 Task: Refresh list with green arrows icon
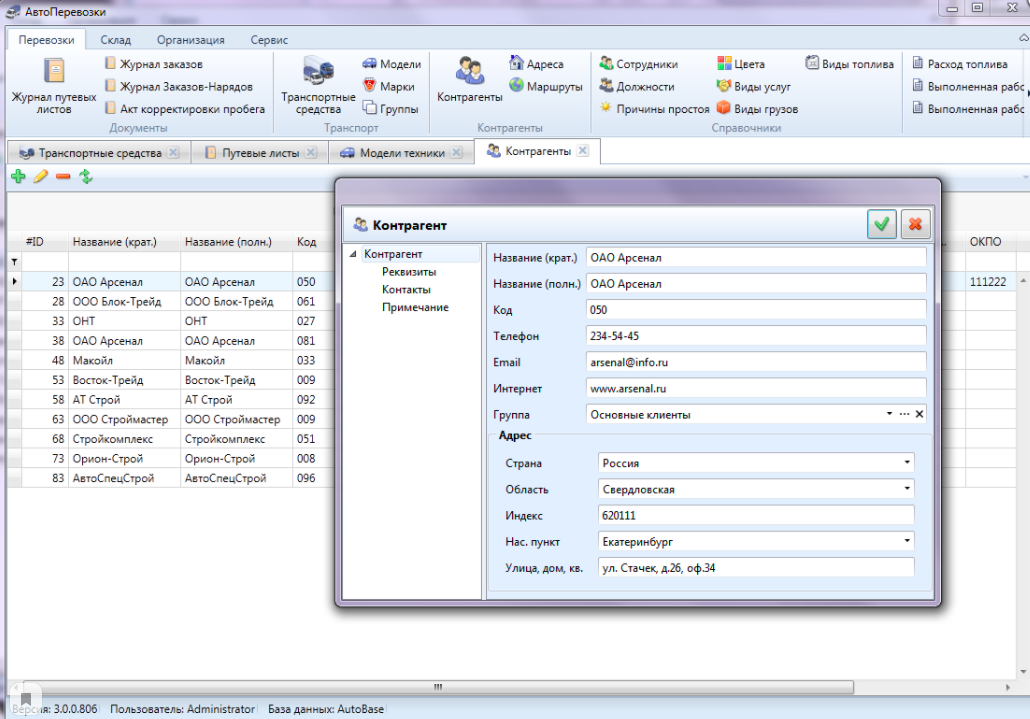(85, 176)
